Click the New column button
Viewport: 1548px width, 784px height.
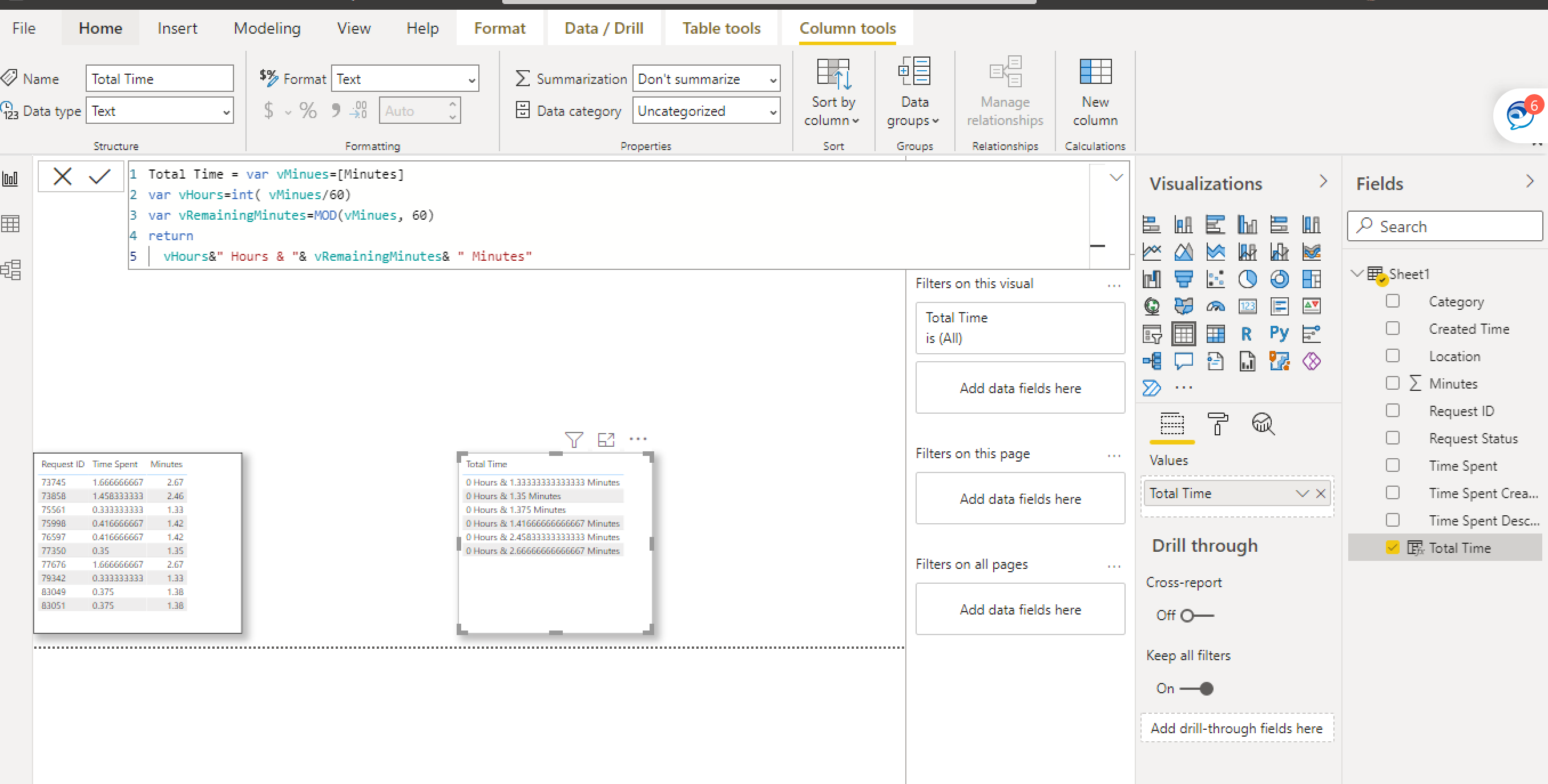[x=1095, y=93]
